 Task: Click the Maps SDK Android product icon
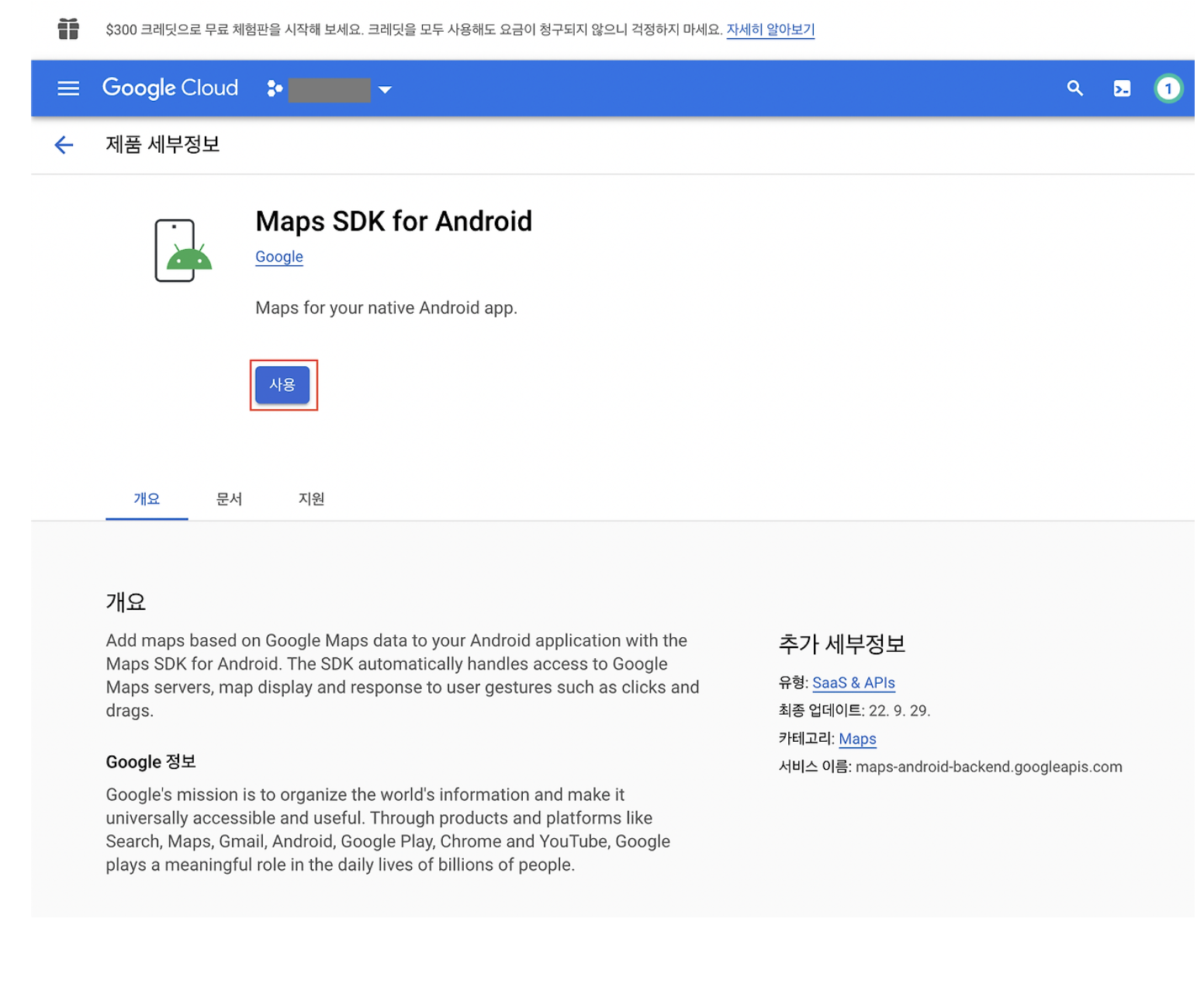(x=183, y=250)
